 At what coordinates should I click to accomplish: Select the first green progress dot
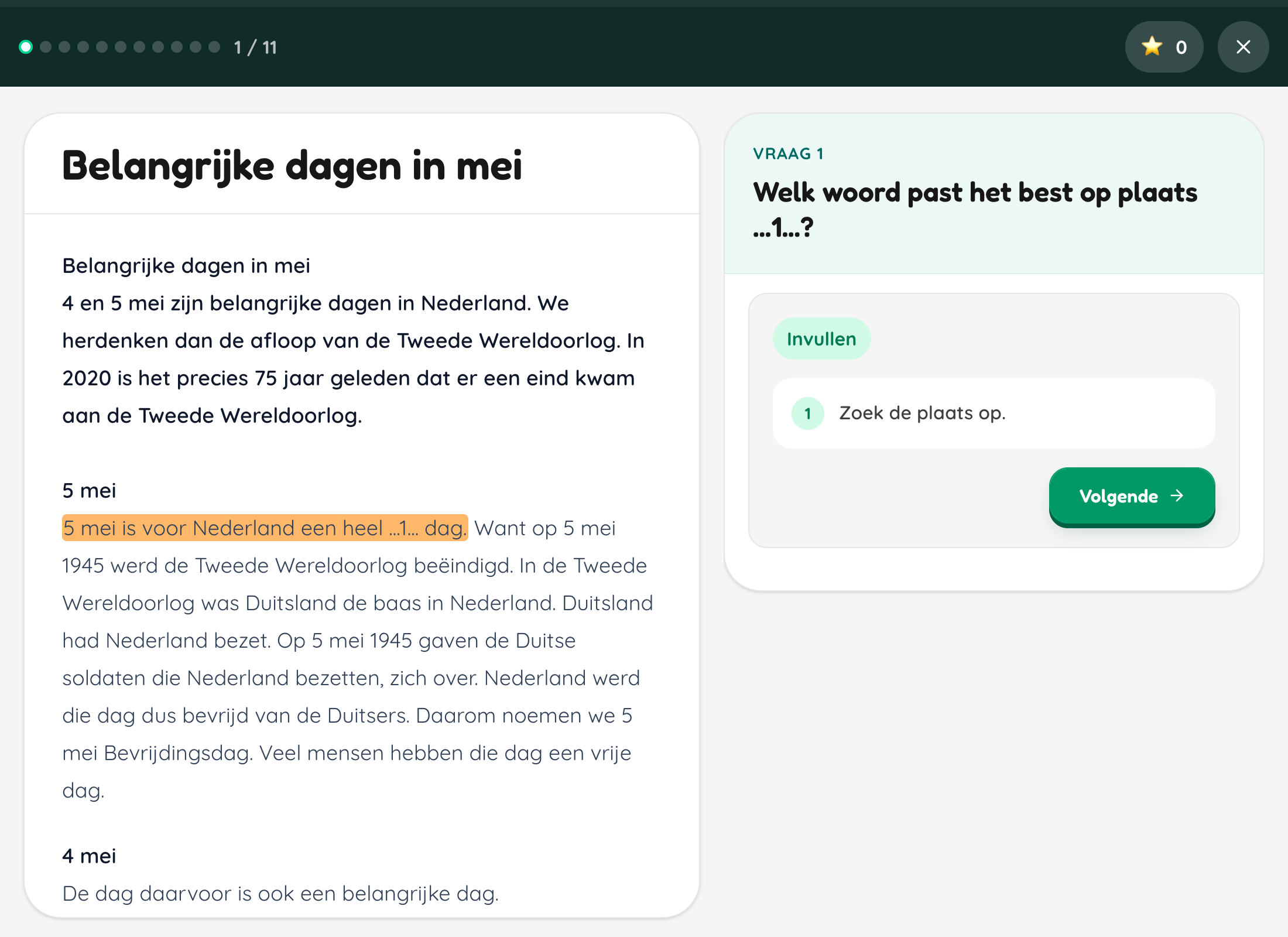(x=26, y=47)
